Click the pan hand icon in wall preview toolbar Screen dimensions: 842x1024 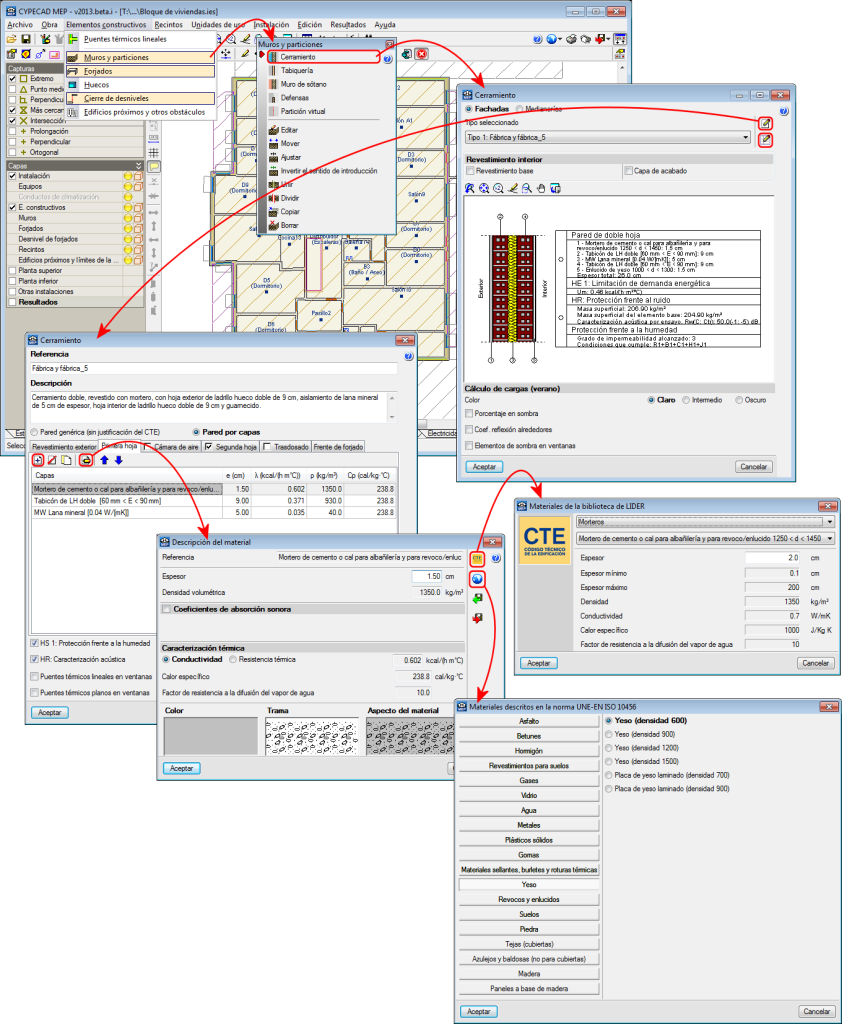(x=541, y=189)
